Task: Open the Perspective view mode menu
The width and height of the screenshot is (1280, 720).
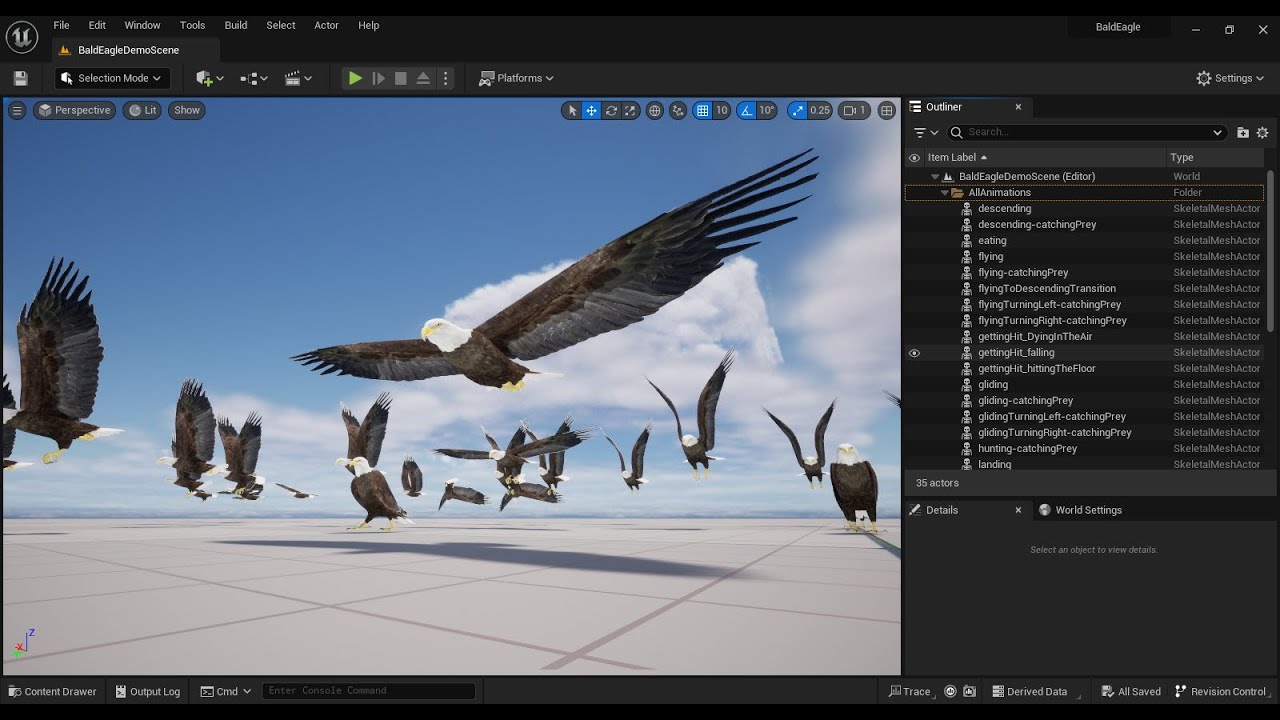Action: click(x=75, y=110)
